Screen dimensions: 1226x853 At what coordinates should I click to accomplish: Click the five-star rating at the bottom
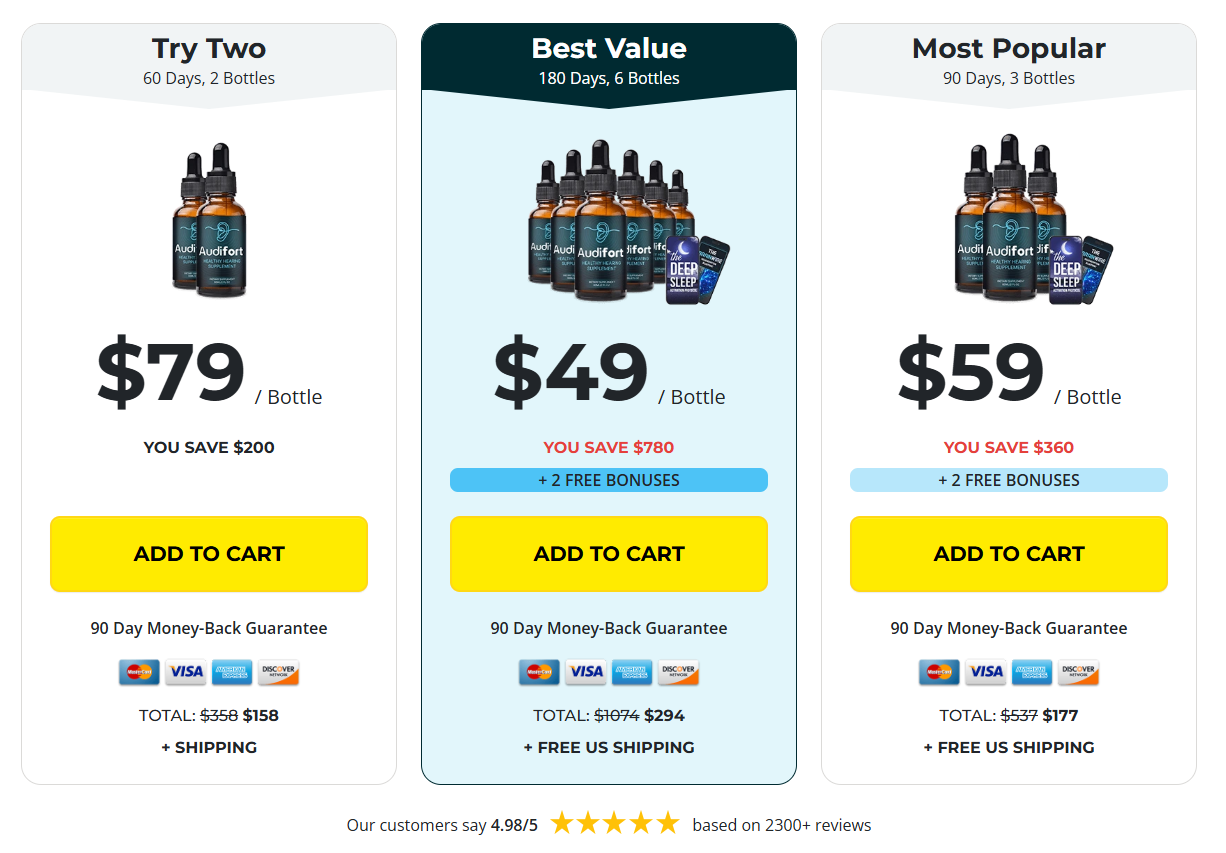(x=614, y=823)
